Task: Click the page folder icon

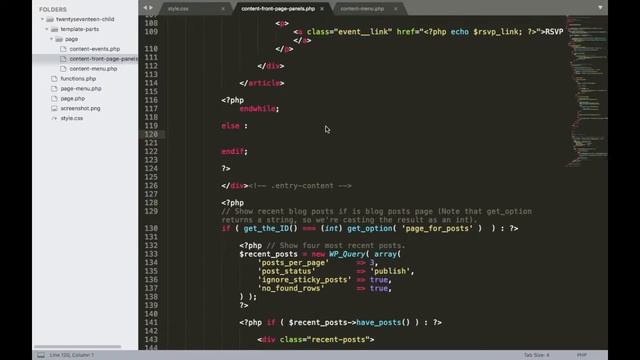Action: [59, 39]
